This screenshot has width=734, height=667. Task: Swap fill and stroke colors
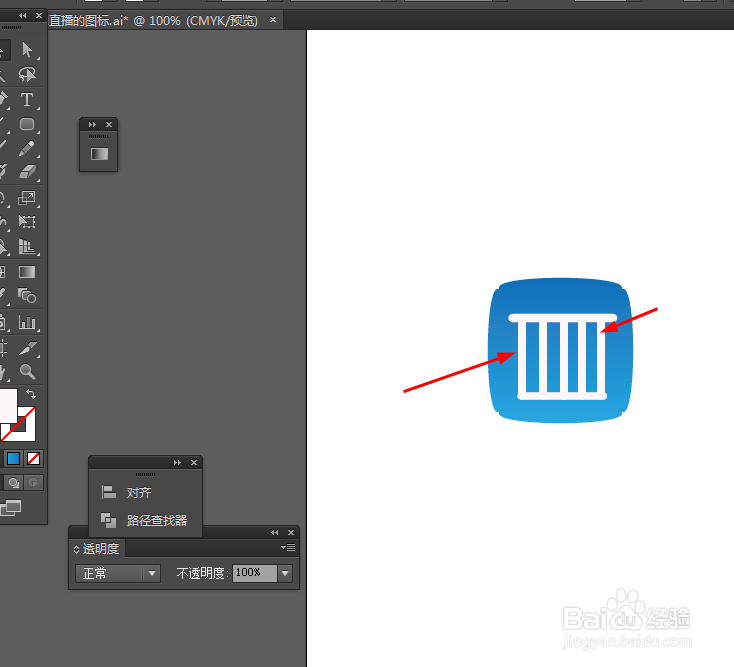coord(31,394)
